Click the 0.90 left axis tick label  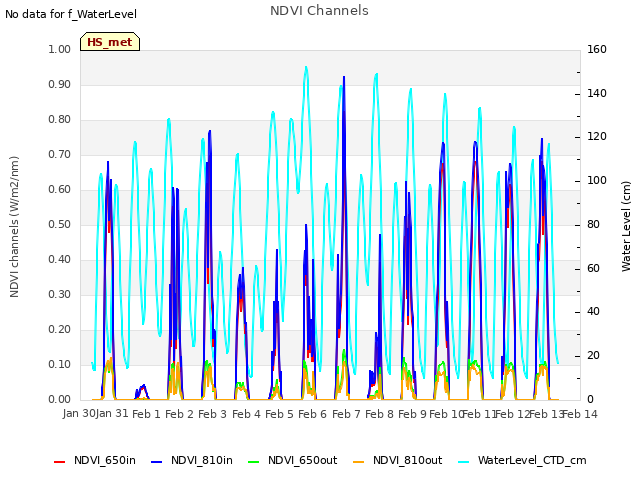pyautogui.click(x=60, y=84)
